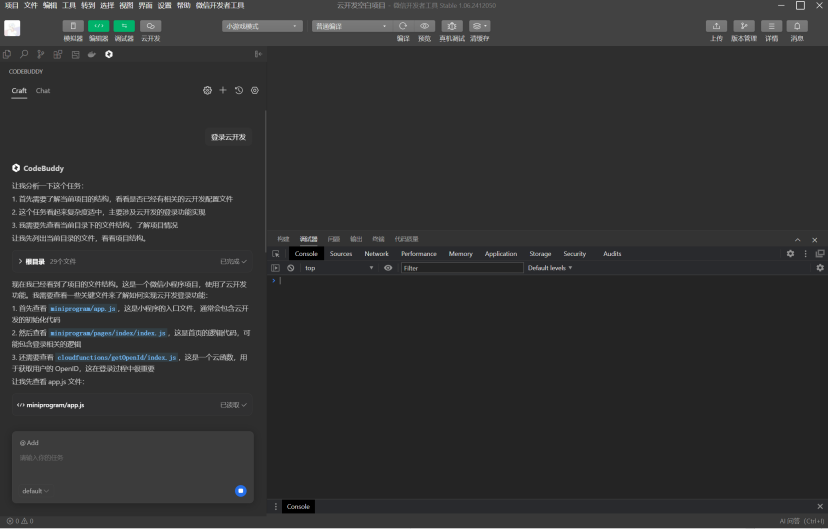Click the miniprogram/app.js file card

click(132, 405)
